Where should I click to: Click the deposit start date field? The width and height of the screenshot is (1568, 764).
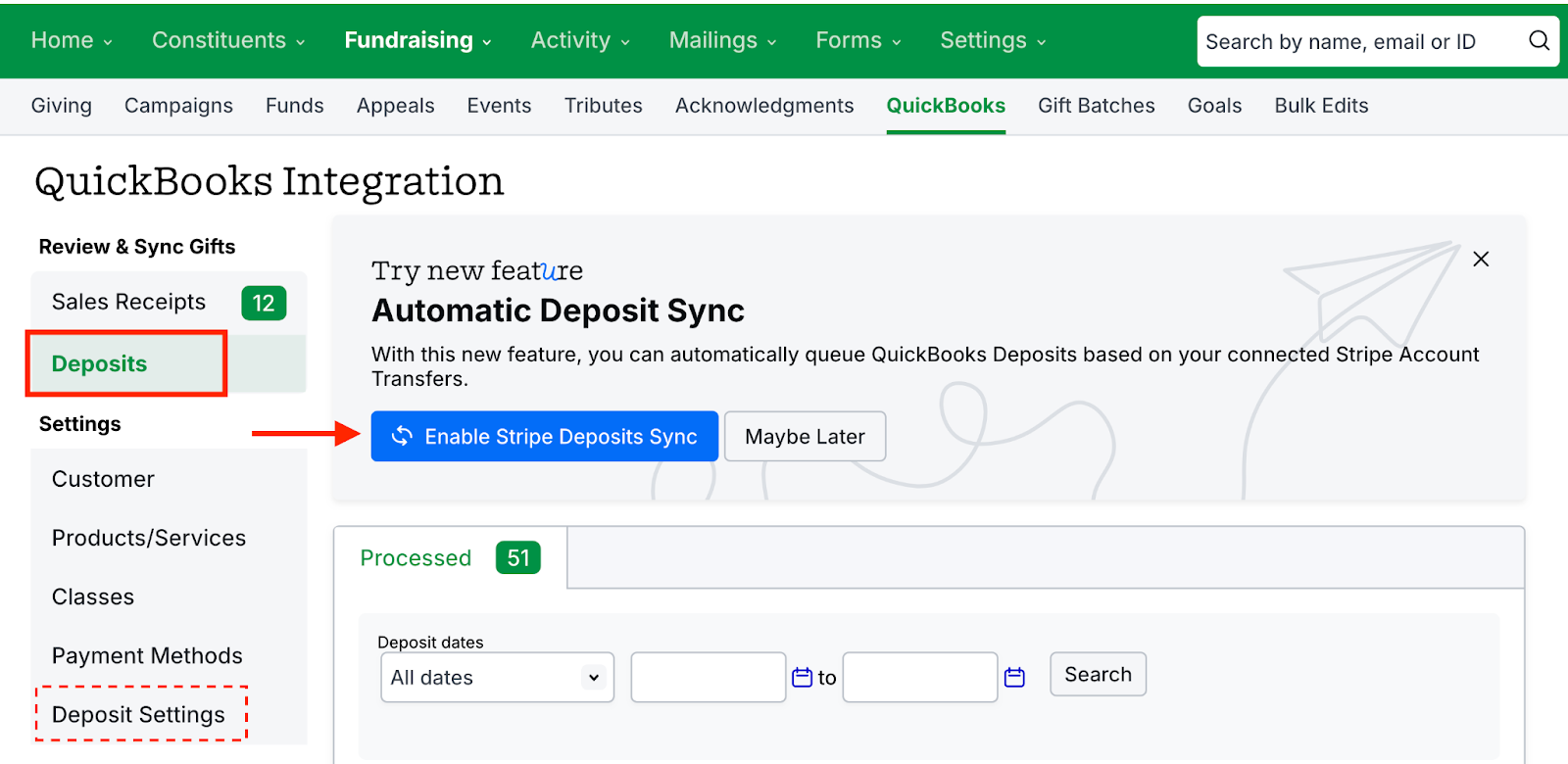[708, 677]
